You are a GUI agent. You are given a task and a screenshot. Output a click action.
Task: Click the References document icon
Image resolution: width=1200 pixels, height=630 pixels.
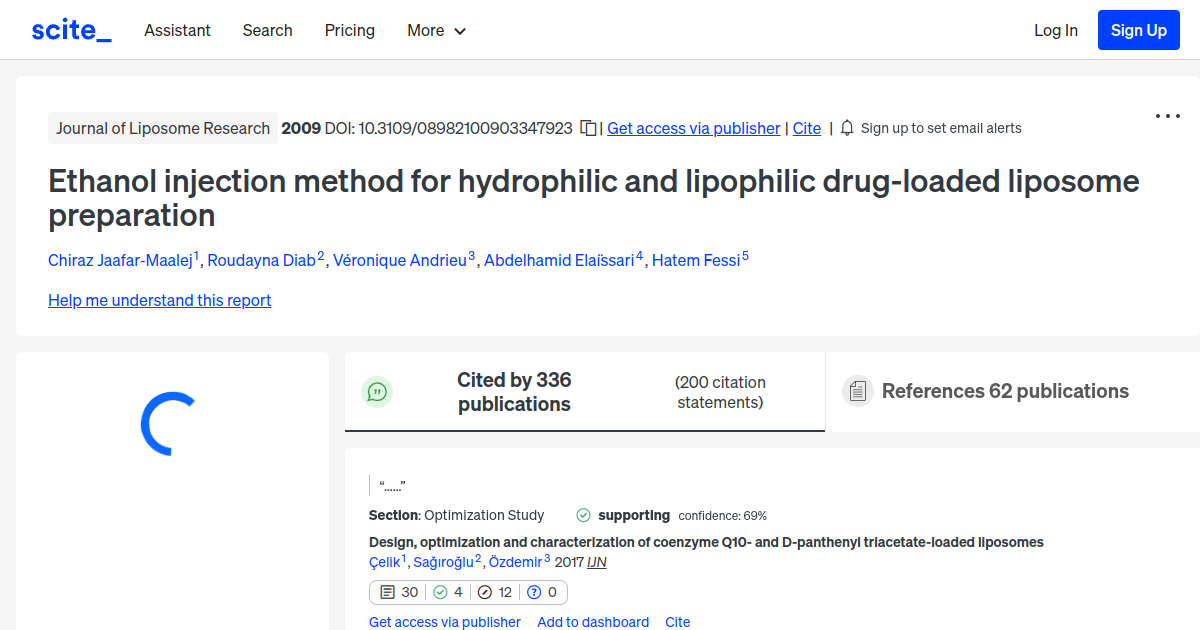click(x=858, y=391)
